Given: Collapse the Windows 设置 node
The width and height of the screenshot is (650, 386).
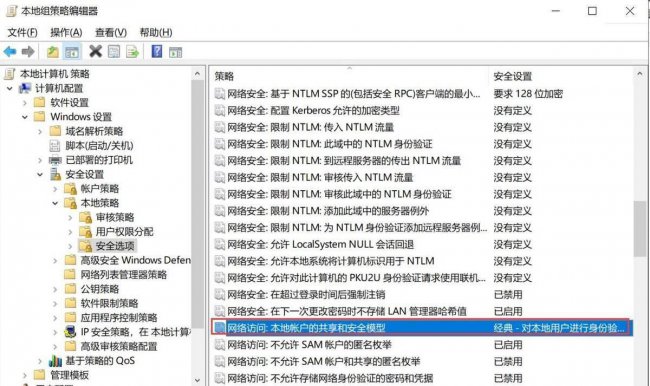Looking at the screenshot, I should coord(25,117).
